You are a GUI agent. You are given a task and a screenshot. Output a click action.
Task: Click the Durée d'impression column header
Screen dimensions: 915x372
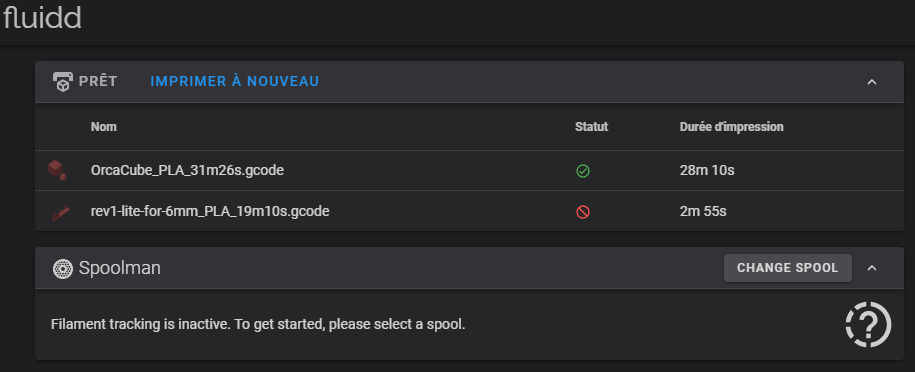point(732,127)
